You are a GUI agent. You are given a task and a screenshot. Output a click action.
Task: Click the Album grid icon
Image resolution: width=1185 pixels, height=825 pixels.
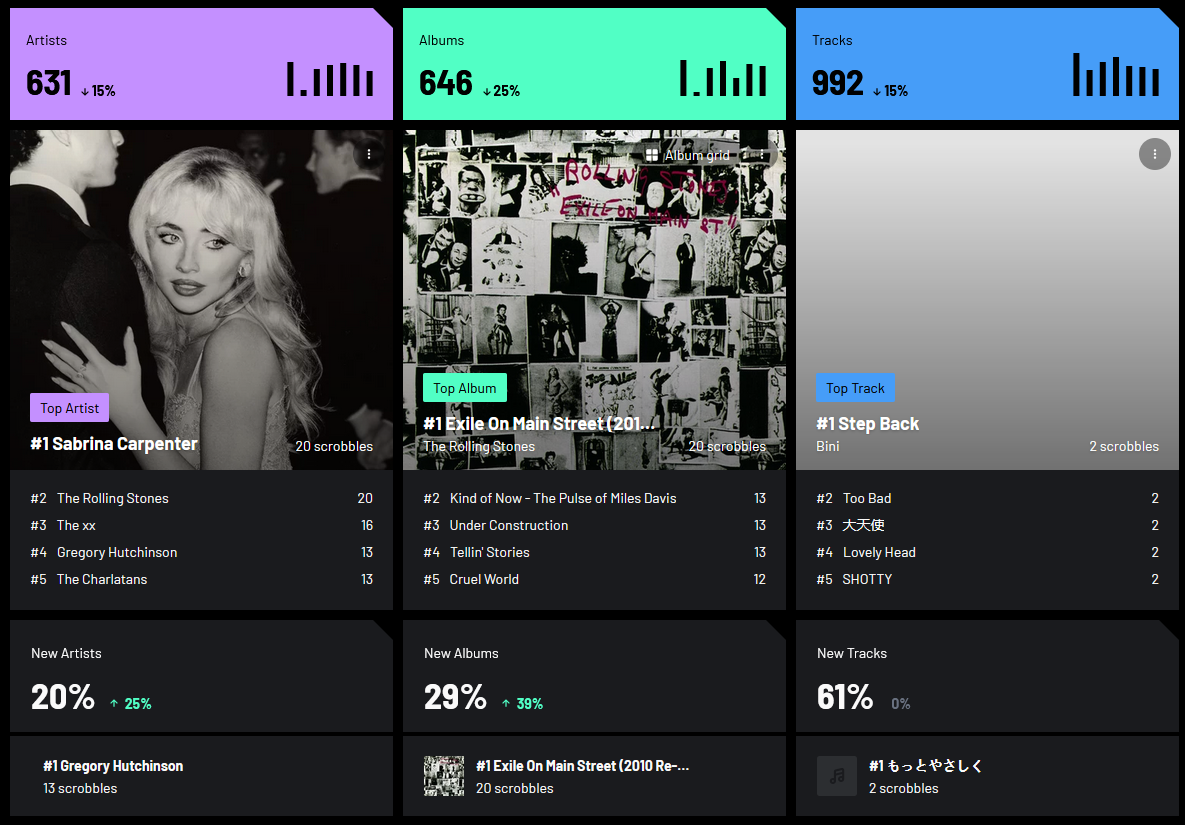651,155
